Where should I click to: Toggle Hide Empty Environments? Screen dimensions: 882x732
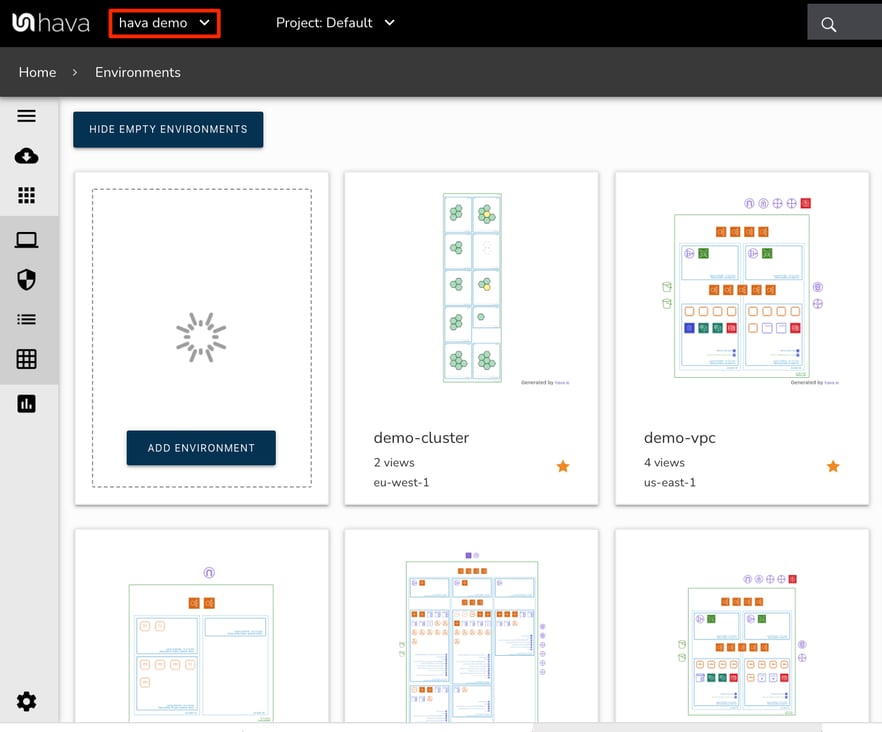[167, 129]
